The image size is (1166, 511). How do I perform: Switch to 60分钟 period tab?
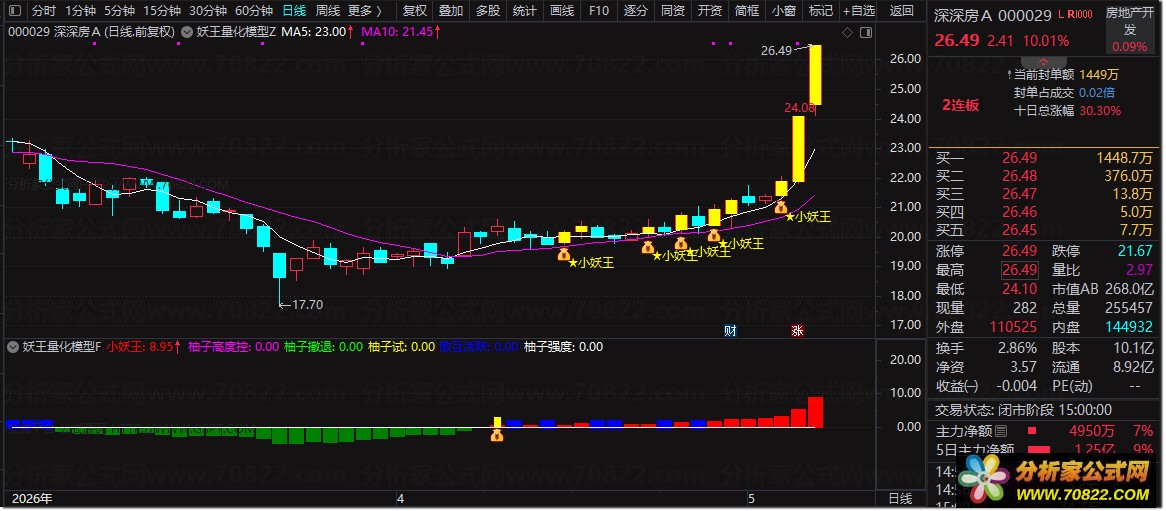click(255, 11)
